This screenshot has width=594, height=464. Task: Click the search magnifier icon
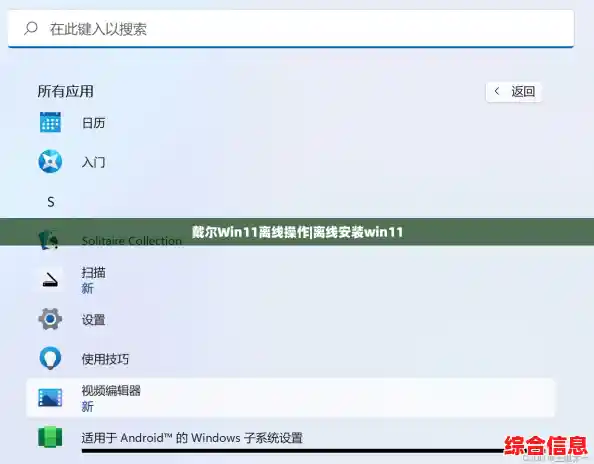(x=31, y=28)
